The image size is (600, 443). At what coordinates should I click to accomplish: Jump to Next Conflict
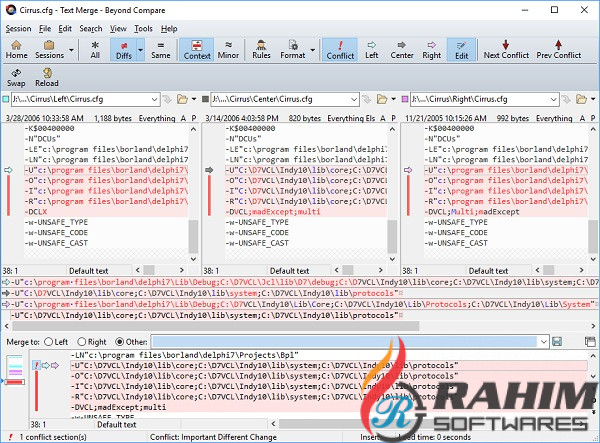pos(506,50)
